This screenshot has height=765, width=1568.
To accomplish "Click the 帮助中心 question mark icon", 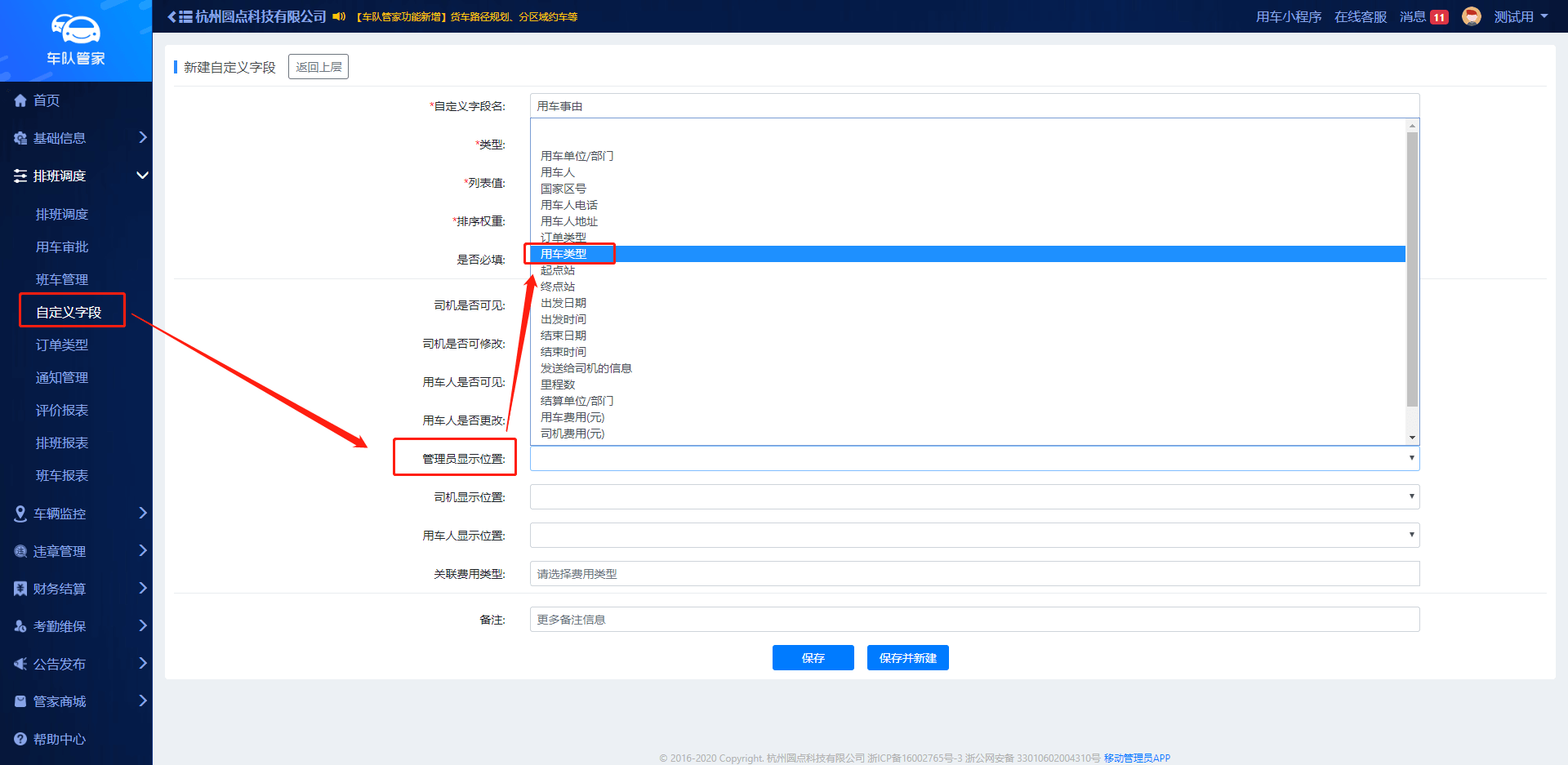I will tap(20, 739).
